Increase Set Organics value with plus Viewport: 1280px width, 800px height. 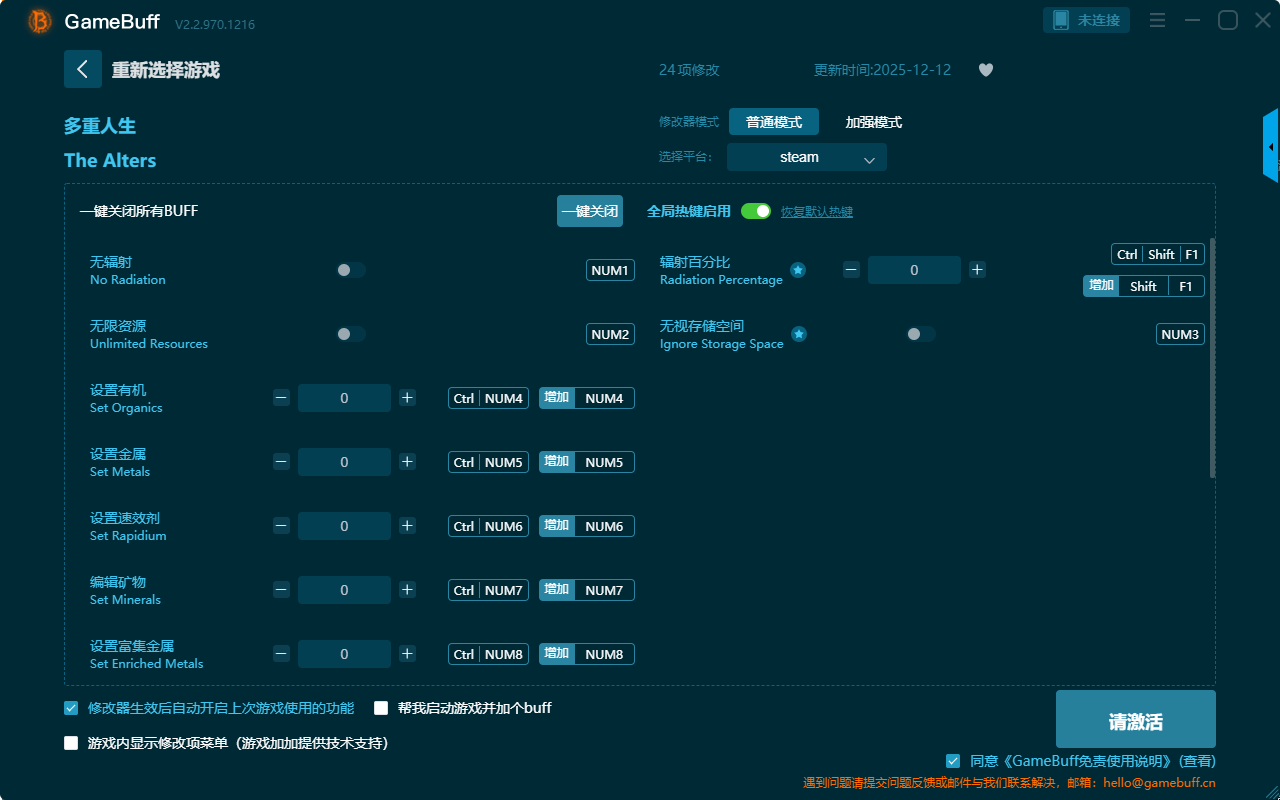click(x=407, y=398)
